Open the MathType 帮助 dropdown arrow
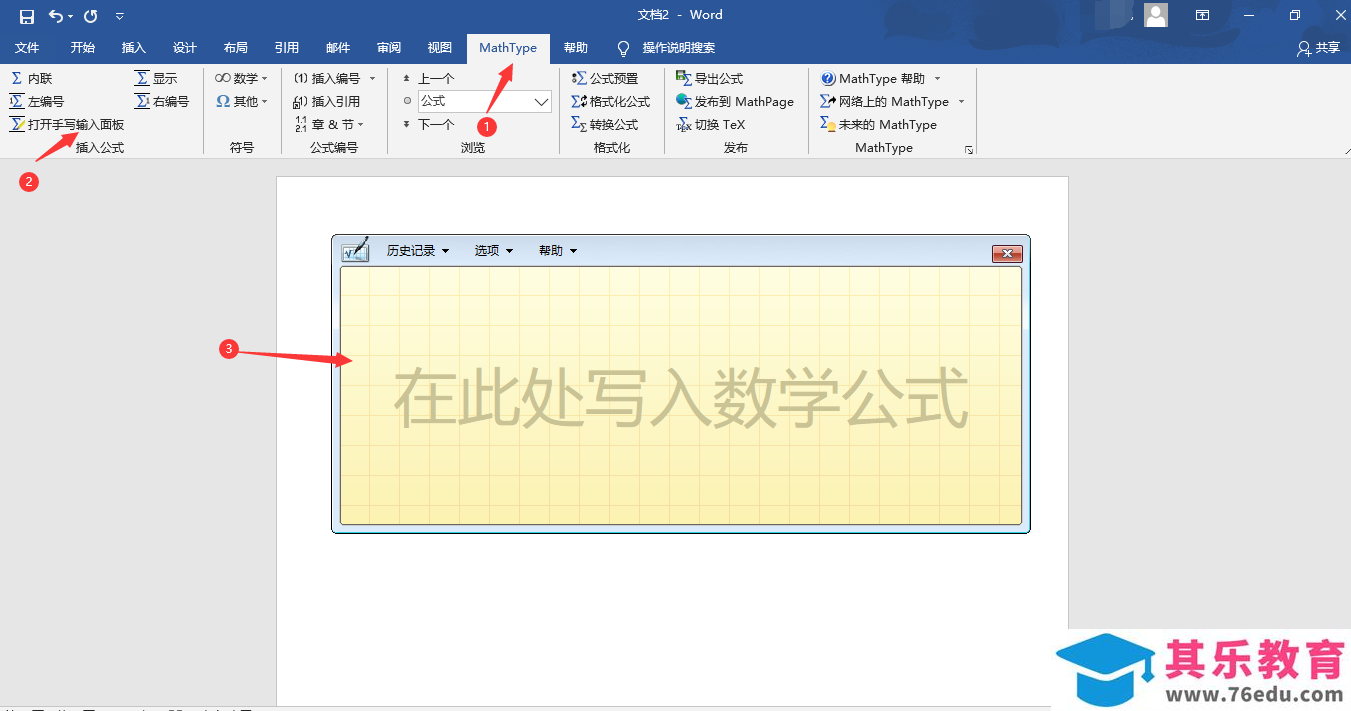The image size is (1351, 711). point(937,78)
